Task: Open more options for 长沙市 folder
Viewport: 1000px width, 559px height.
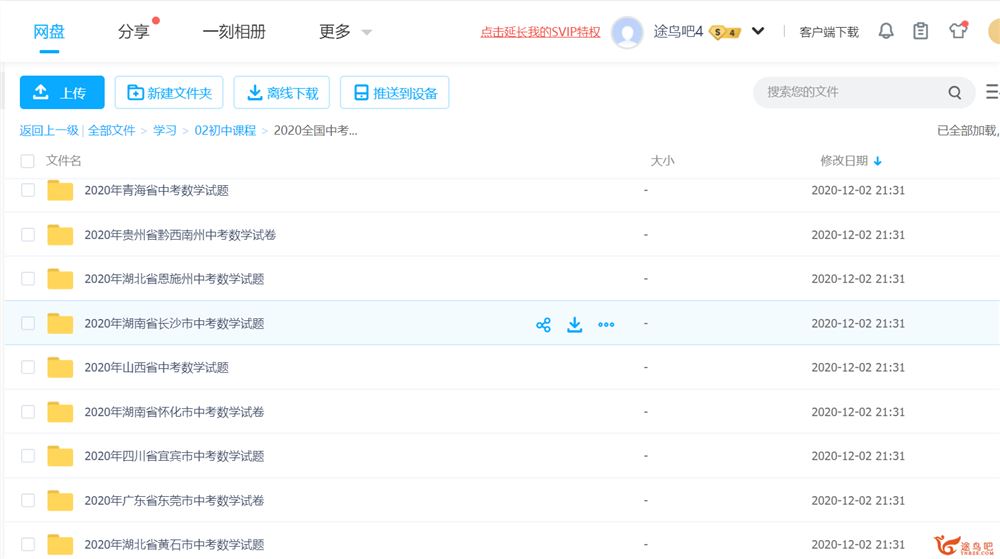Action: click(x=607, y=324)
